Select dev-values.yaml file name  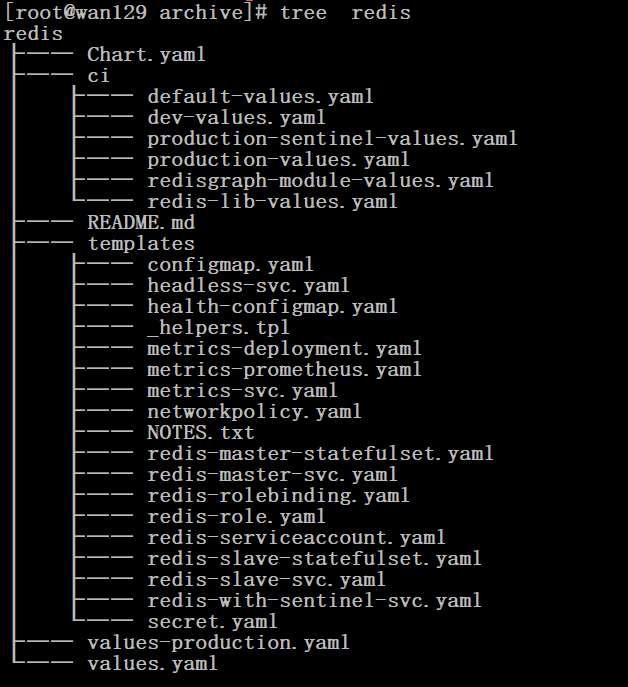coord(236,118)
